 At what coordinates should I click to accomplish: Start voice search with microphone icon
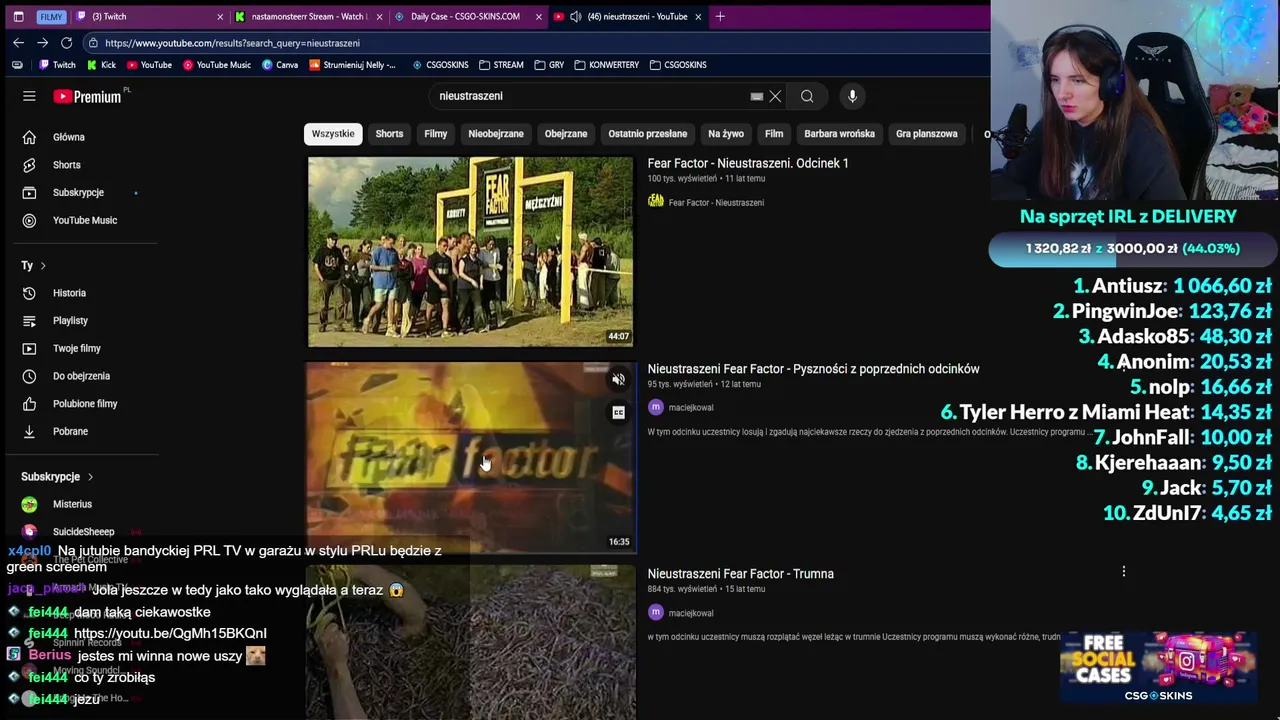[852, 96]
